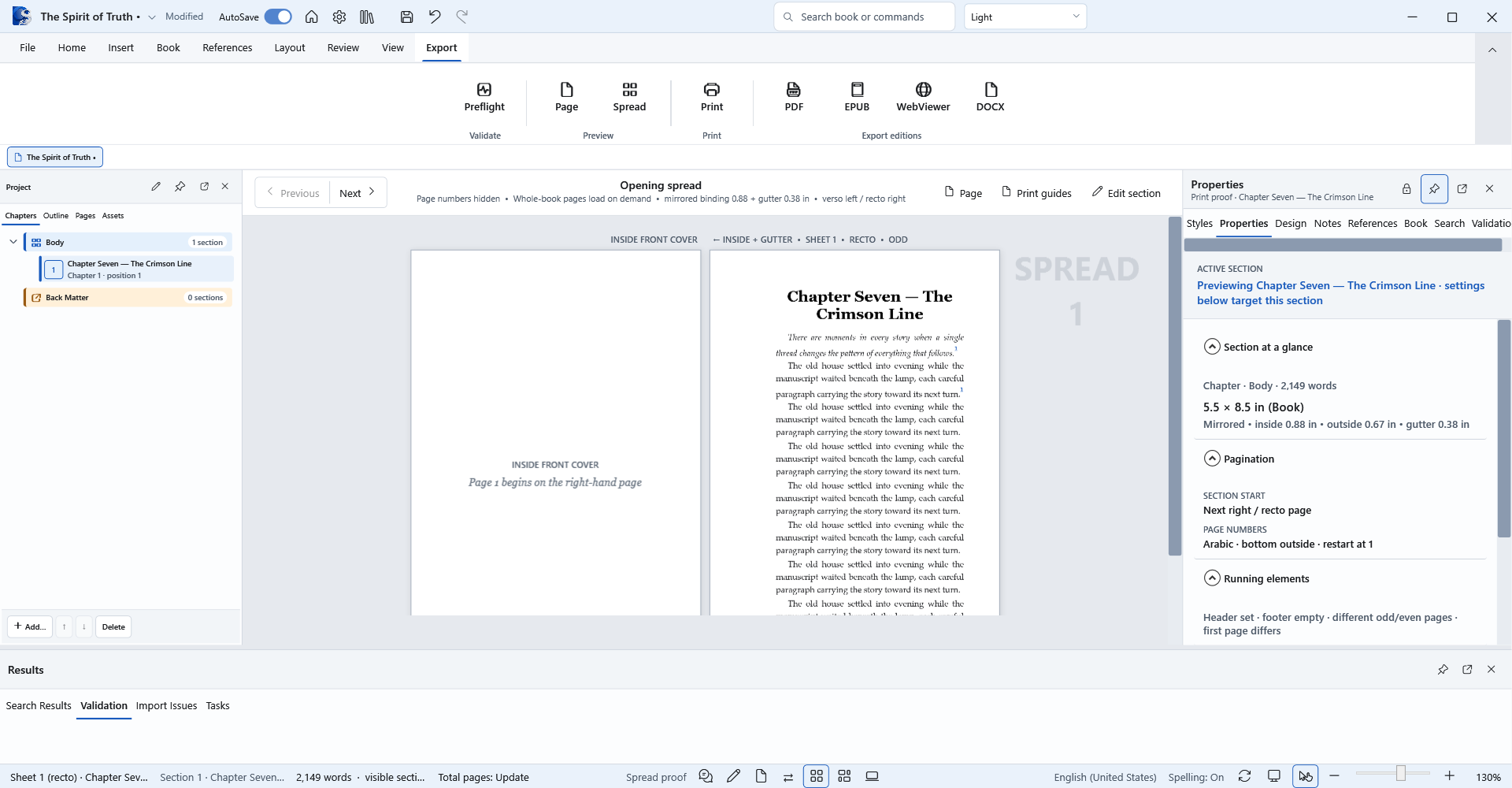1512x788 pixels.
Task: Open the library books icon
Action: tap(367, 17)
